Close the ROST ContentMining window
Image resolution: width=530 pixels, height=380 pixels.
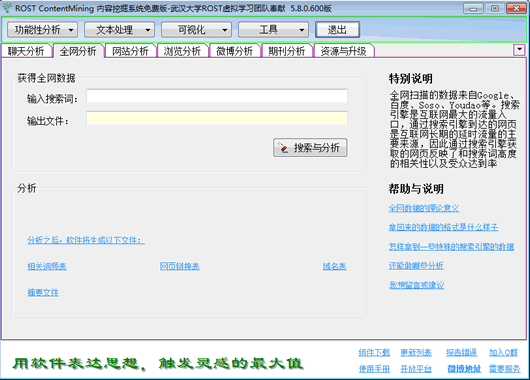[x=516, y=8]
